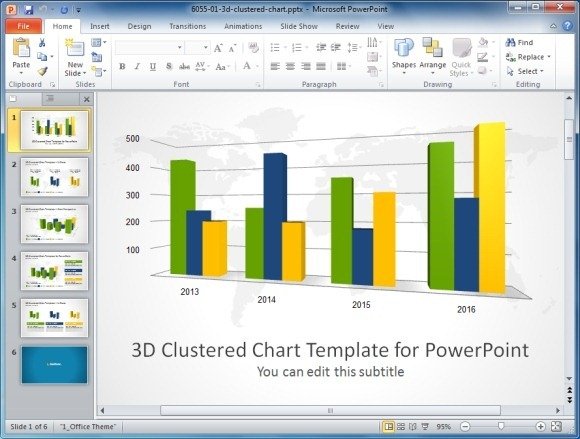The height and width of the screenshot is (439, 580).
Task: Click the Find binoculars icon
Action: pyautogui.click(x=510, y=43)
